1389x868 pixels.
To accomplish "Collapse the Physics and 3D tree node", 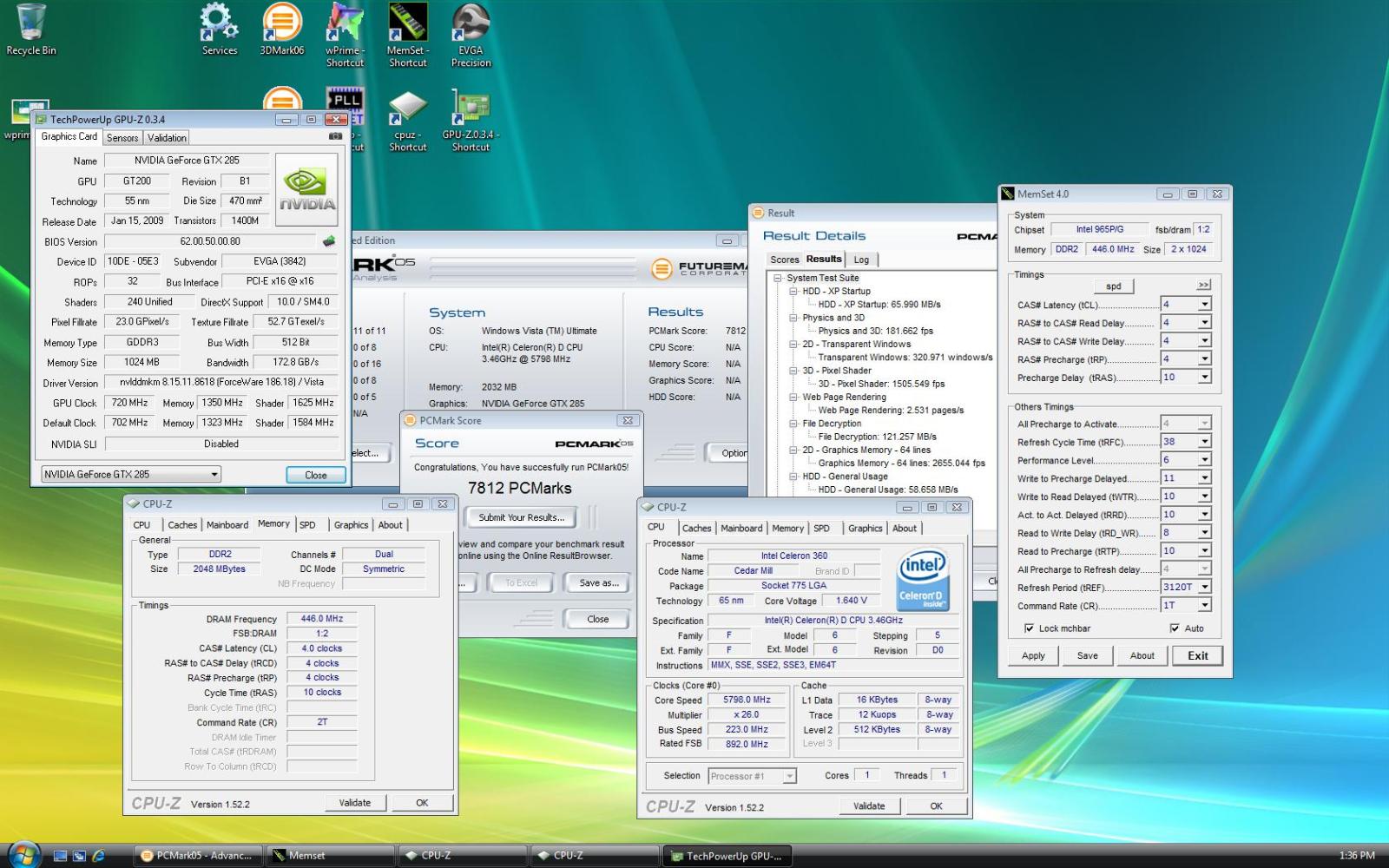I will 793,318.
